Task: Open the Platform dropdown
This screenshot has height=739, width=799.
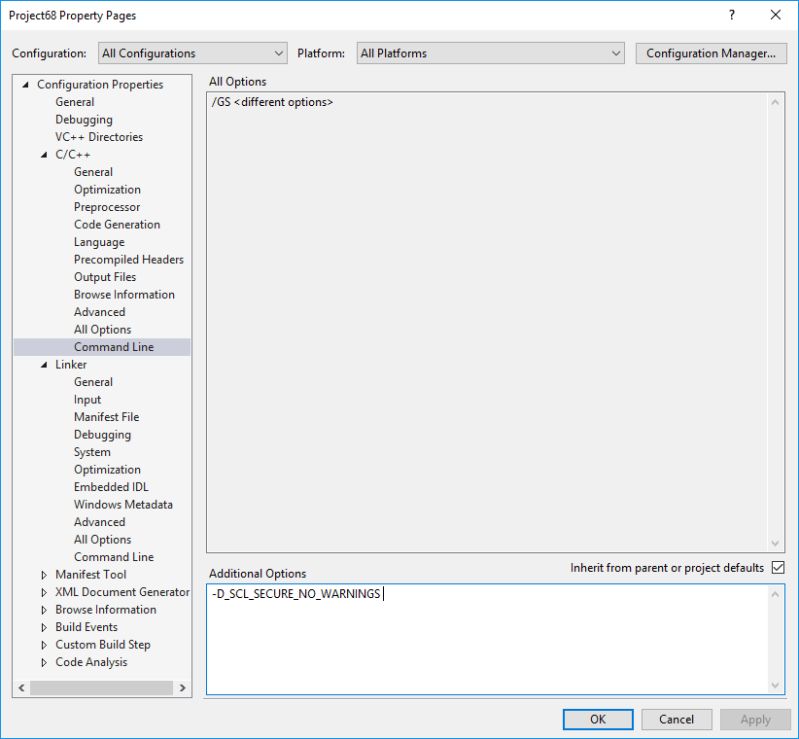Action: [490, 53]
